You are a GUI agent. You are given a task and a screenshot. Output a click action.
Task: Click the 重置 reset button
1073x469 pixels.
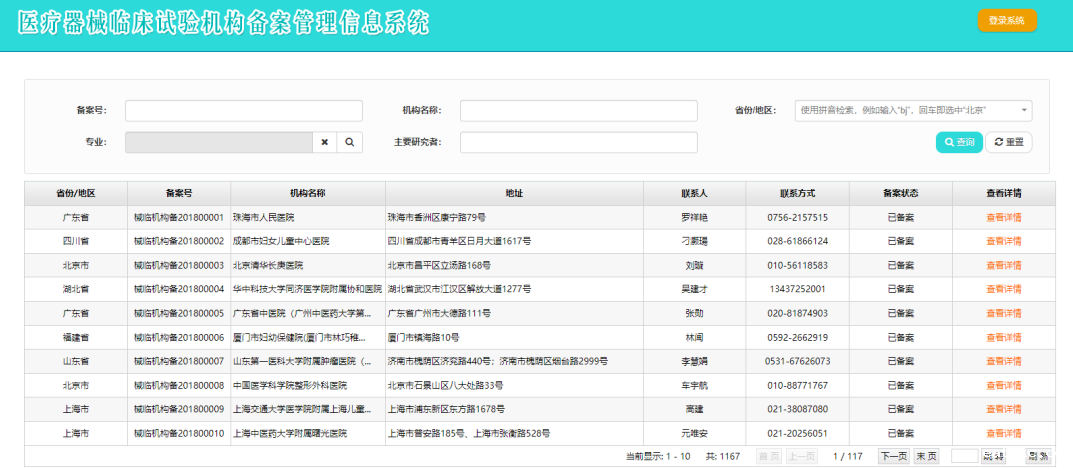[x=1008, y=143]
